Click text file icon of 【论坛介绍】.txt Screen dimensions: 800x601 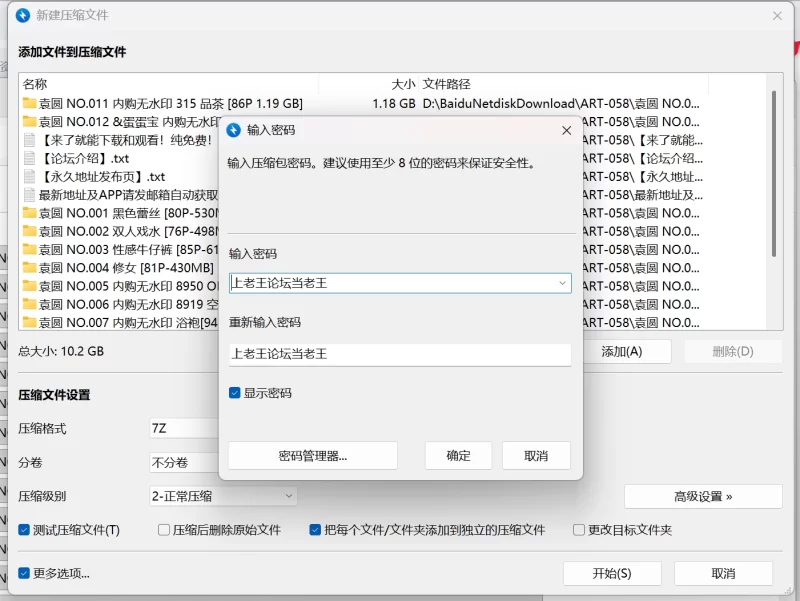pyautogui.click(x=29, y=158)
